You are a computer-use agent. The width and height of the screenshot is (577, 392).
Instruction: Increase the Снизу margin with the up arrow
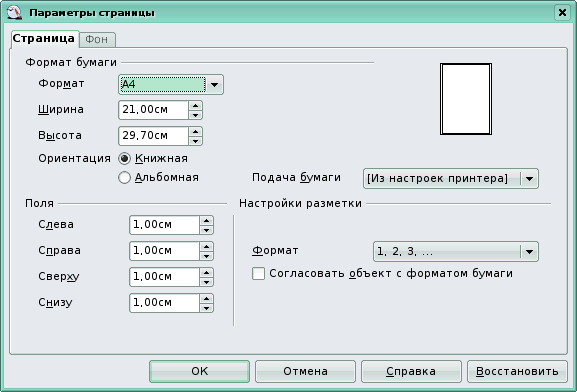tap(206, 299)
